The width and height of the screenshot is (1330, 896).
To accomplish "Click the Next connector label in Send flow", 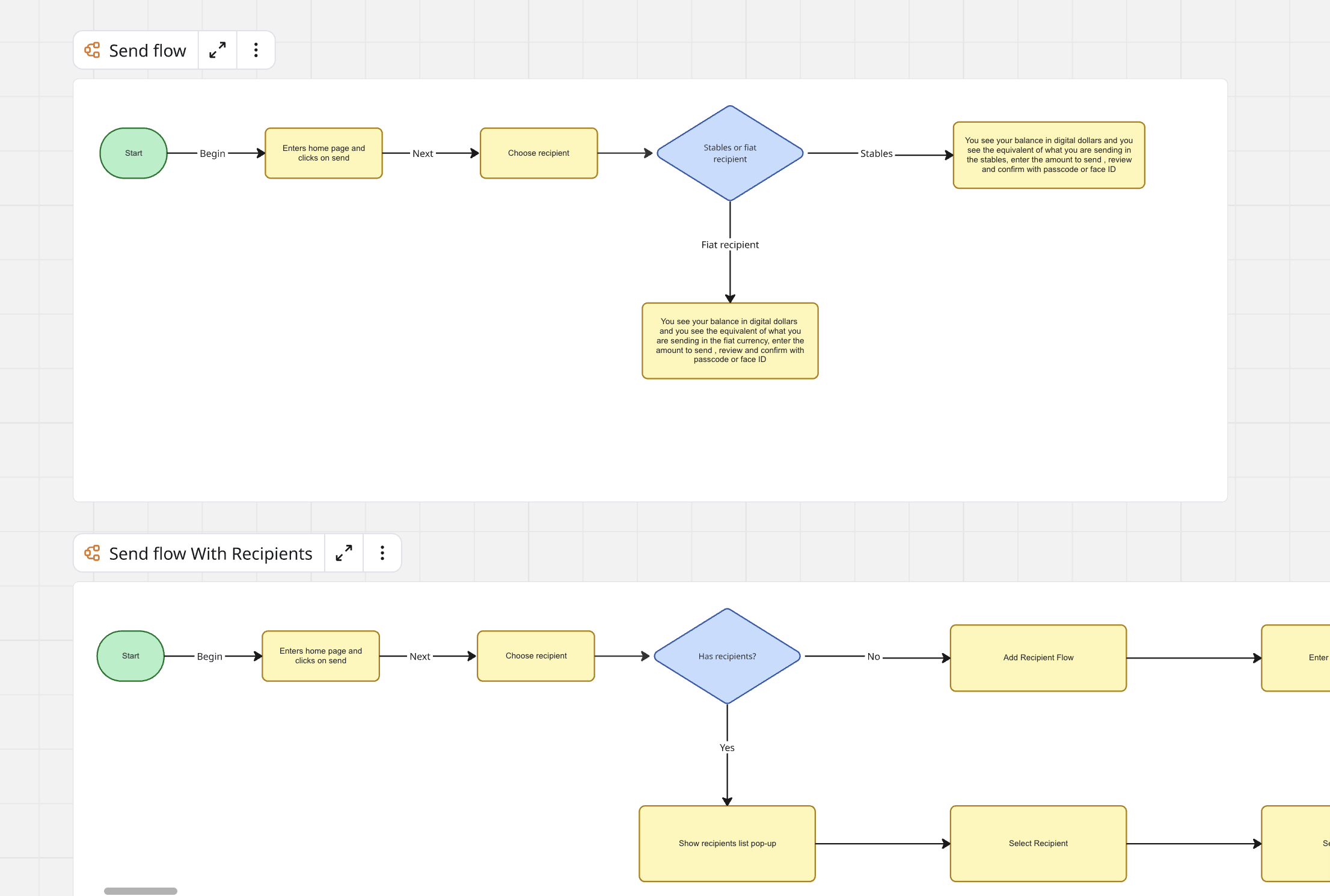I will [423, 153].
